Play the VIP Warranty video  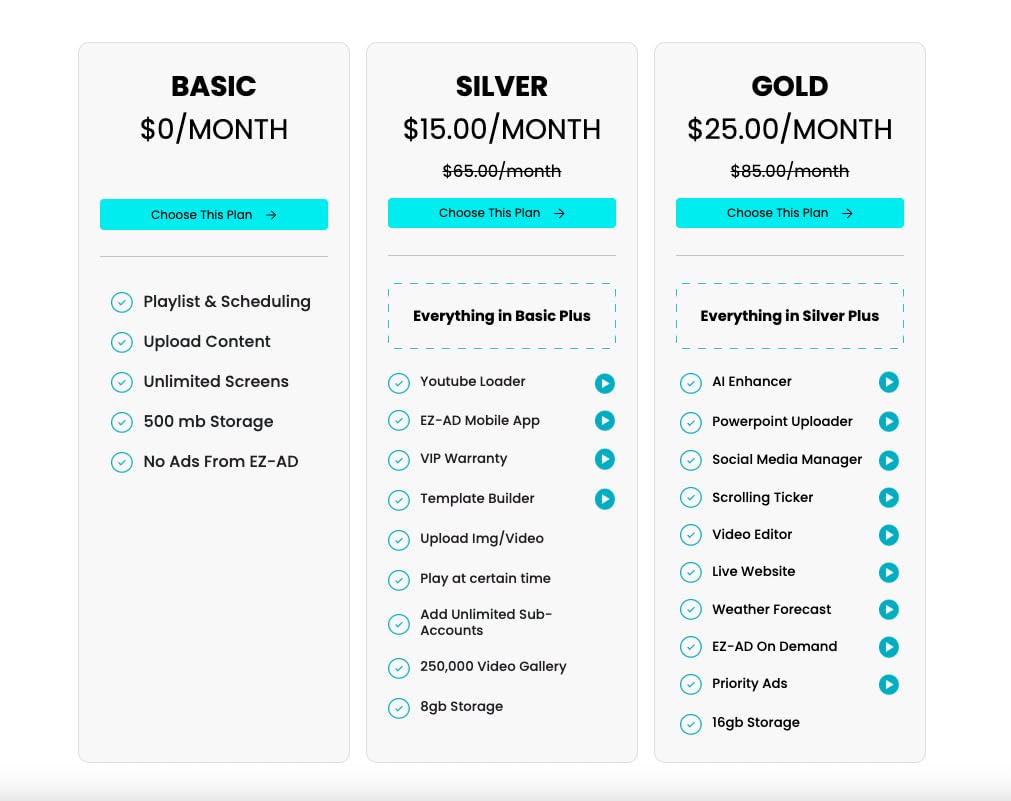pyautogui.click(x=604, y=459)
